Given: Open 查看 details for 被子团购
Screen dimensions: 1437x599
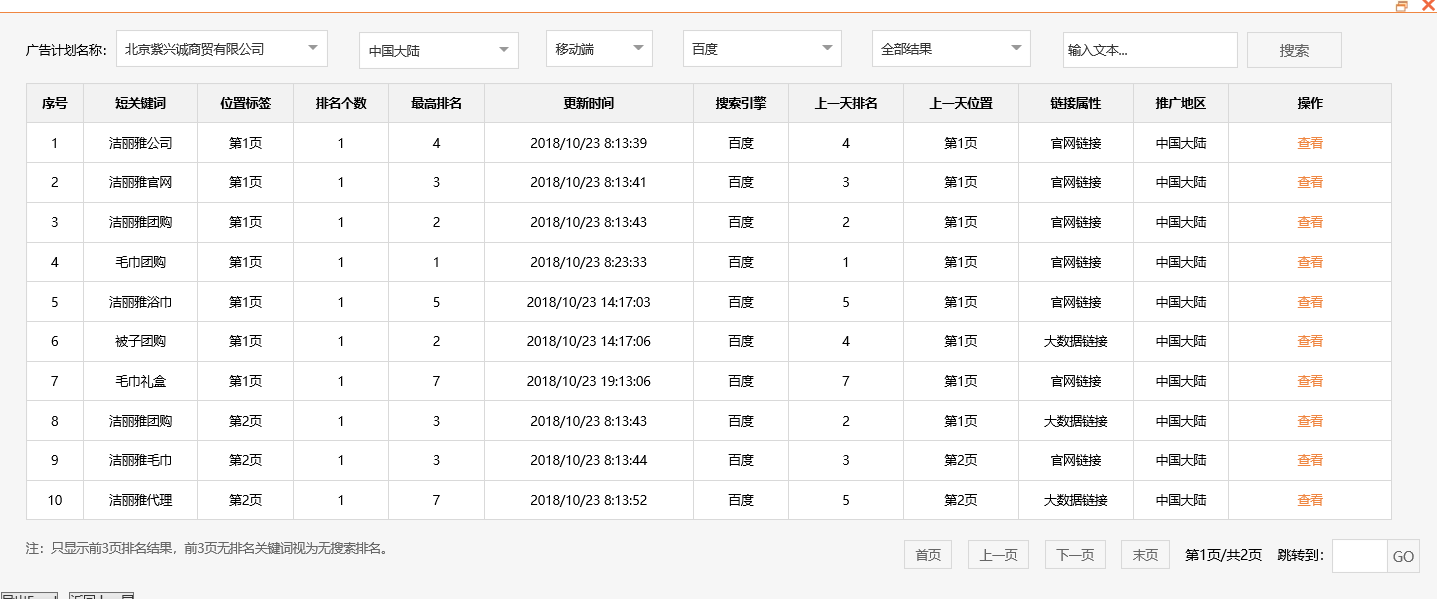Looking at the screenshot, I should (1309, 341).
